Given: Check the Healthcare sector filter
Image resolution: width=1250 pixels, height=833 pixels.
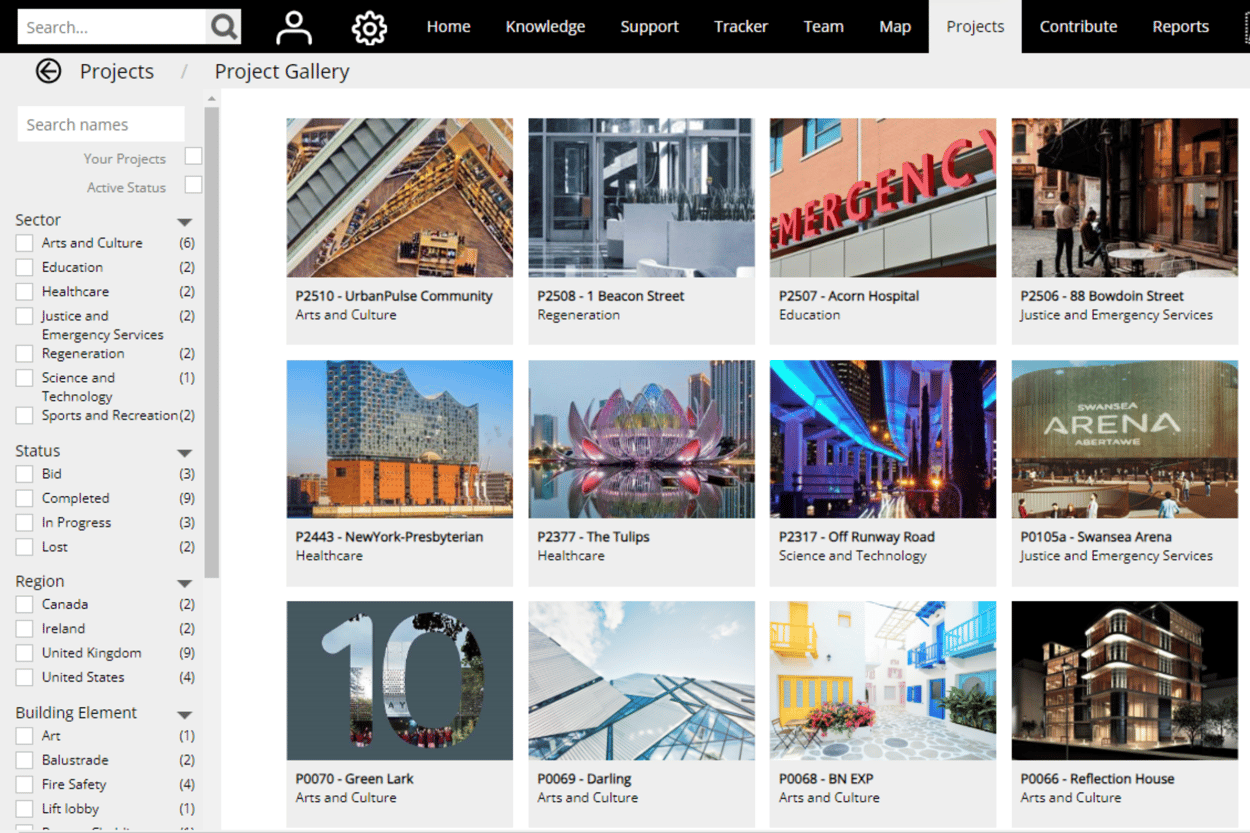Looking at the screenshot, I should 25,292.
